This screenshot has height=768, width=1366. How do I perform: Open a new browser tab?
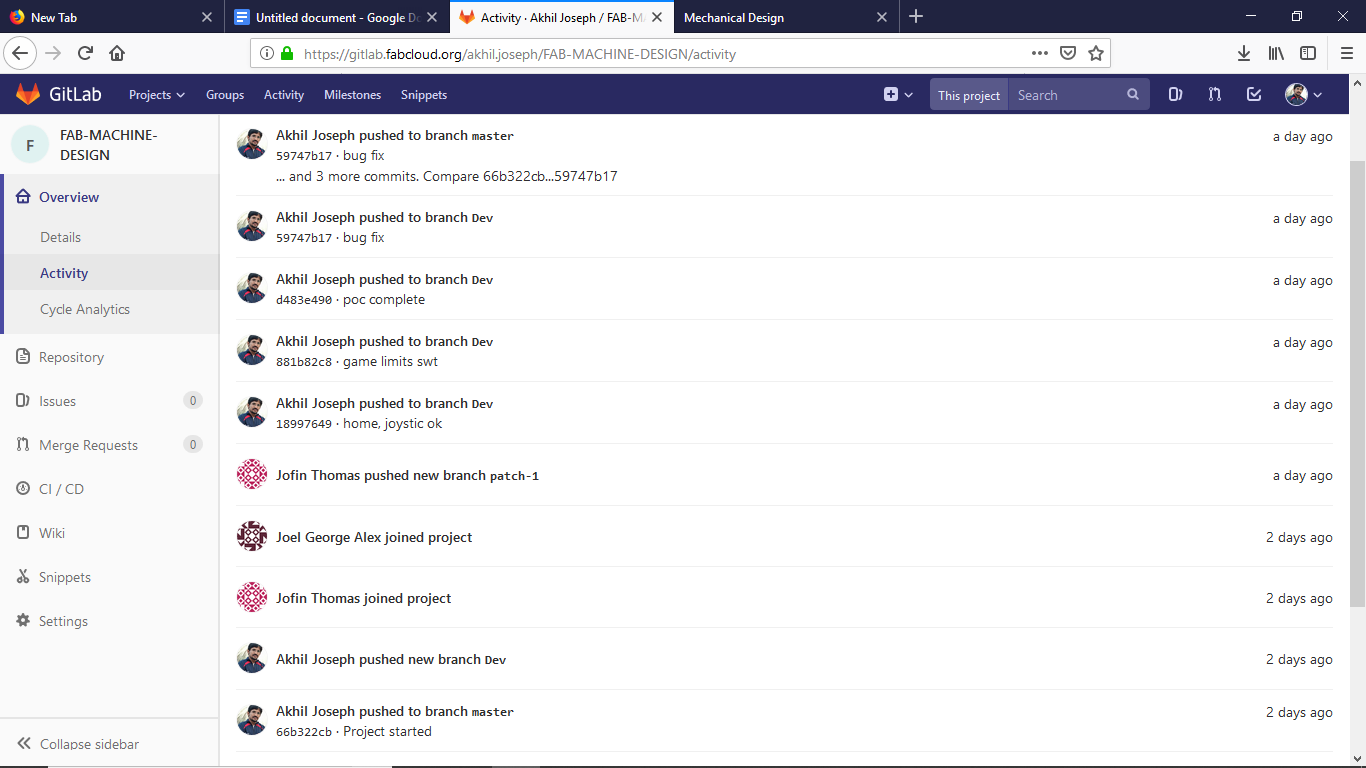click(916, 17)
